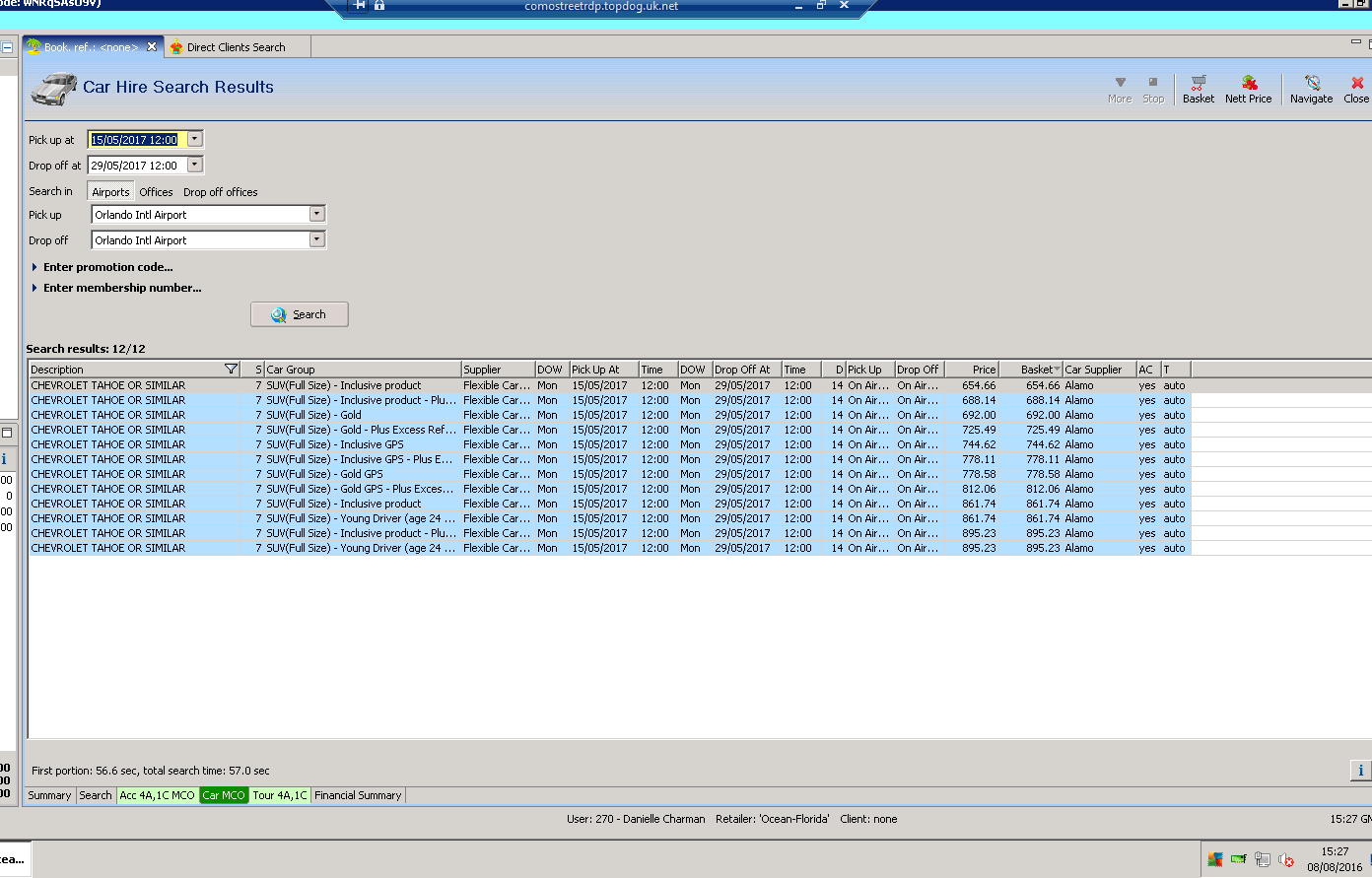
Task: Select the Offices search option
Action: pos(156,192)
